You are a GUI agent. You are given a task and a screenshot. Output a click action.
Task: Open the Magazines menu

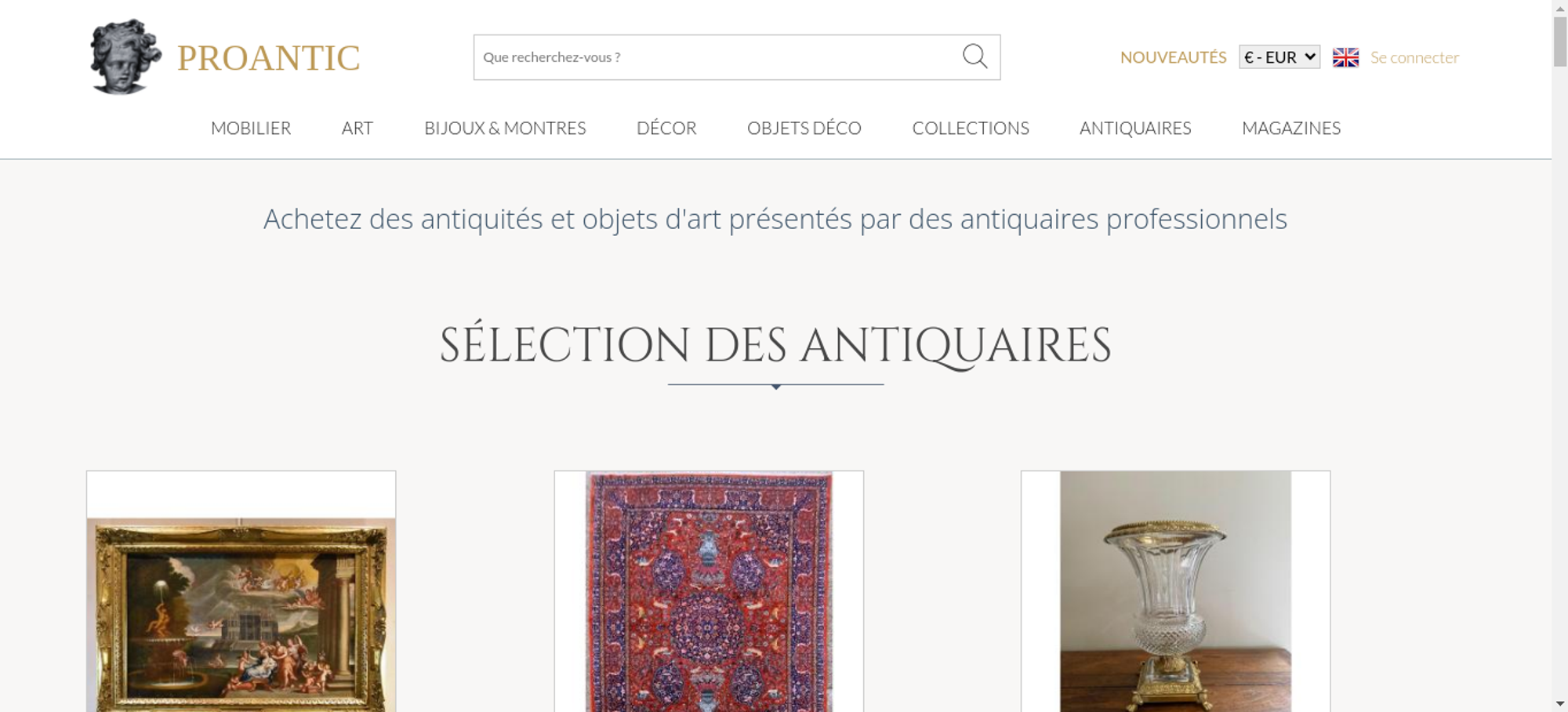pos(1291,128)
